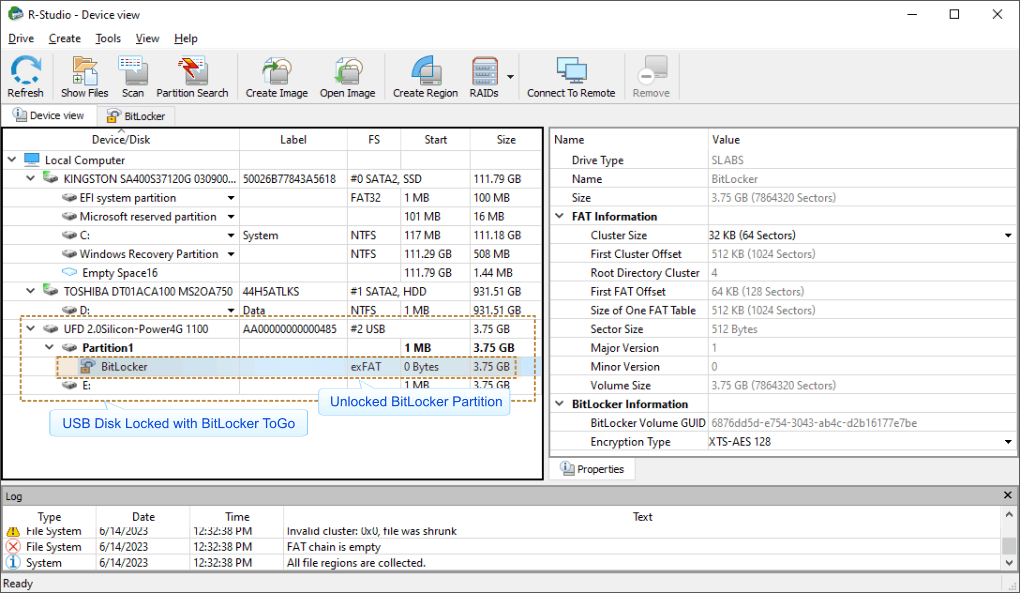Viewport: 1020px width, 593px height.
Task: Select the Windows Recovery Partition icon
Action: pos(69,254)
